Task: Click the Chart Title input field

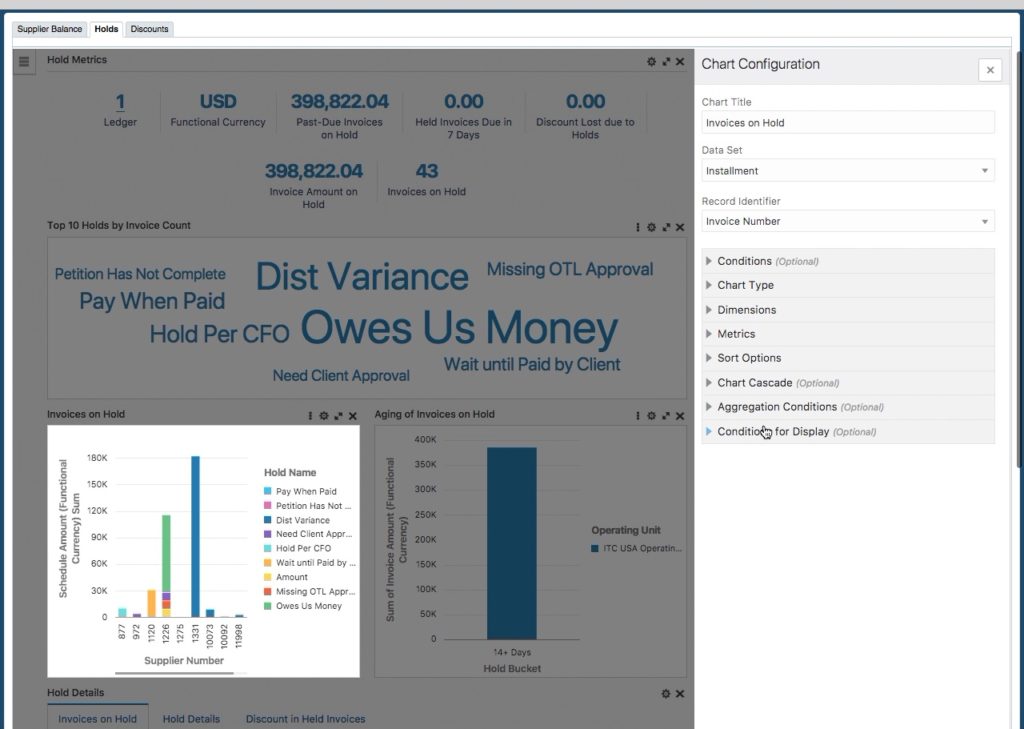Action: point(846,122)
